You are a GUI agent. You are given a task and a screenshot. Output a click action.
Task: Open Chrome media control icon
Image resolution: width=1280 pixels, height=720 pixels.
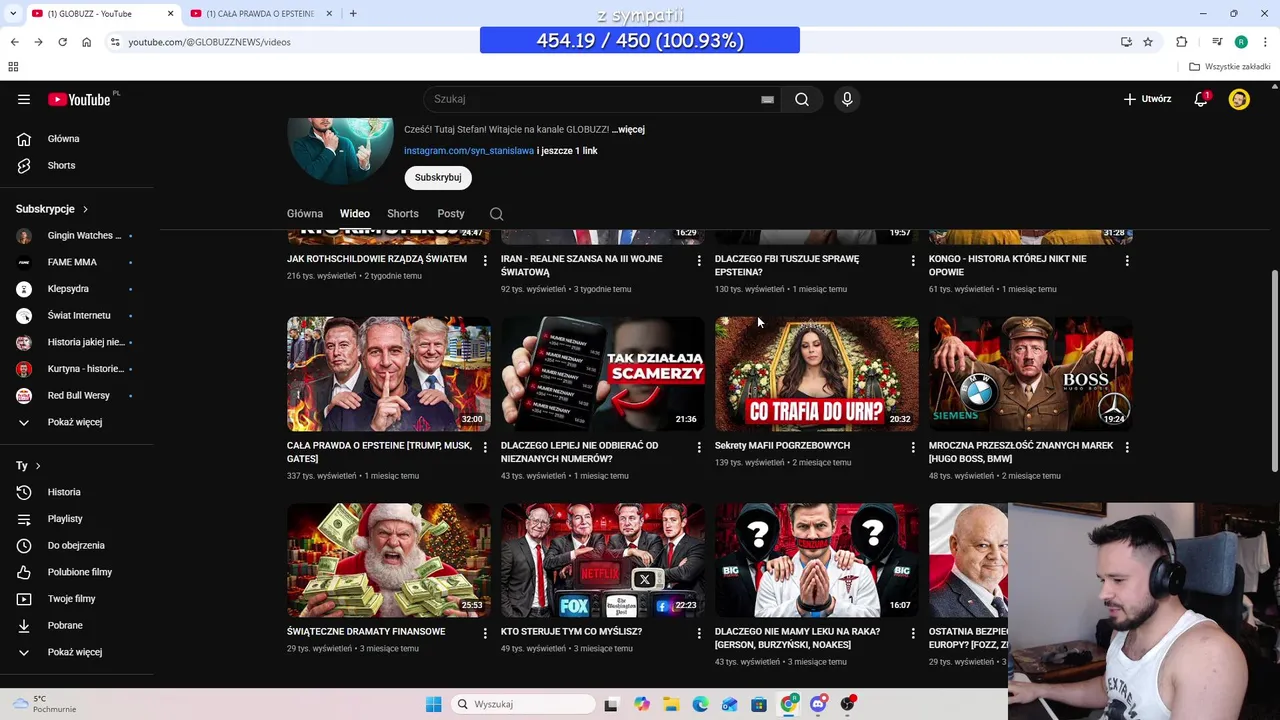coord(1216,42)
